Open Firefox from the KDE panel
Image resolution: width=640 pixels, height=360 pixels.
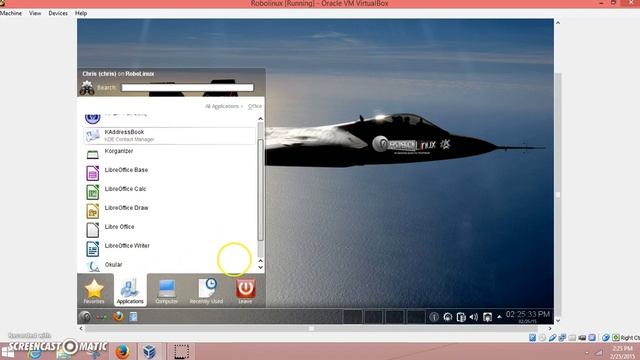point(118,316)
